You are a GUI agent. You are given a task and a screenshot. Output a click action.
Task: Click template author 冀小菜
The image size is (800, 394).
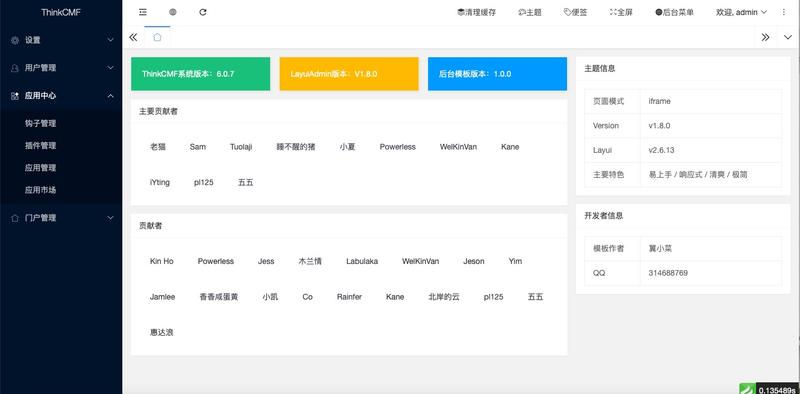(660, 249)
